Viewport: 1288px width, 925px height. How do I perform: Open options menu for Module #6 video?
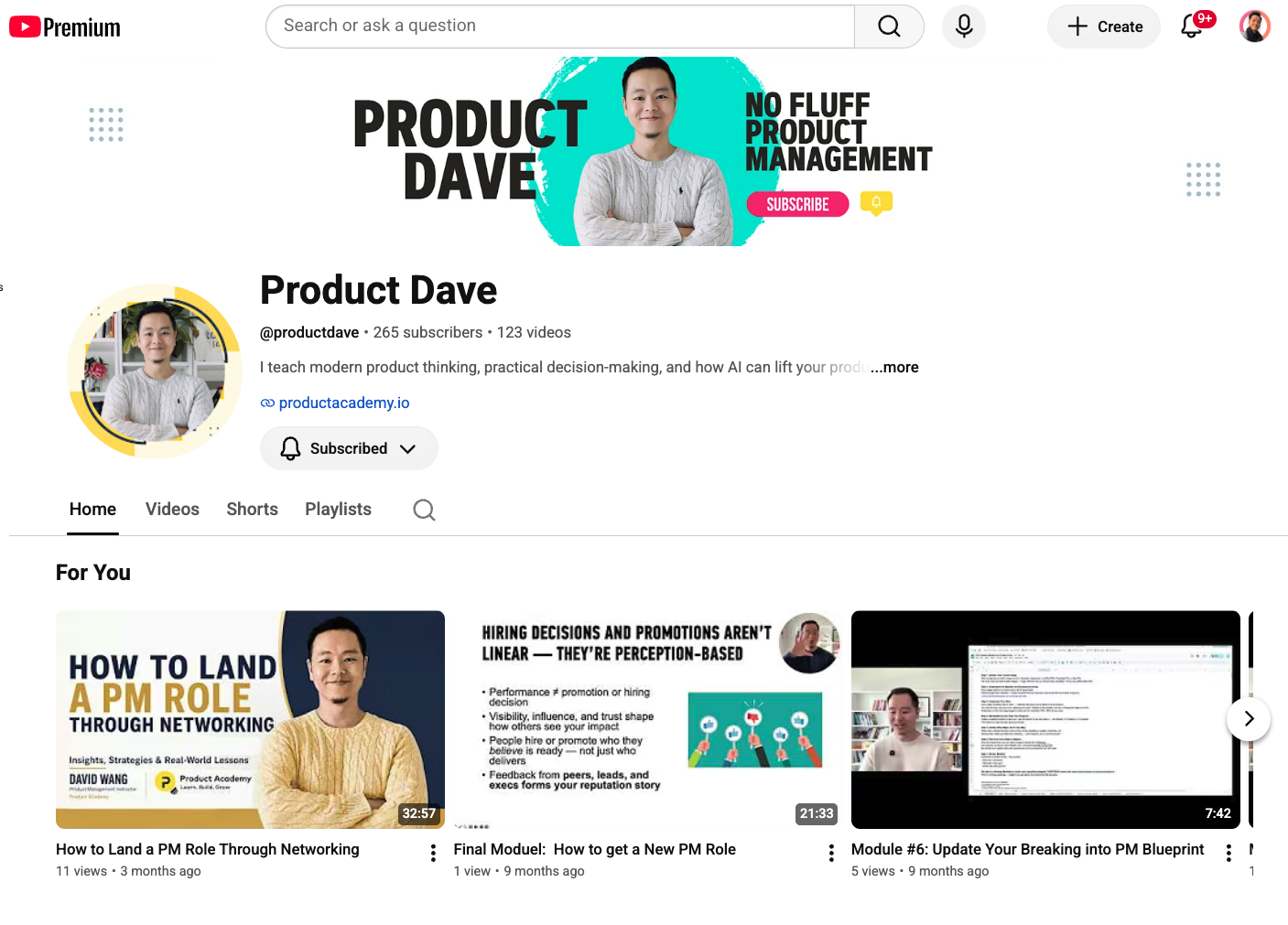click(1228, 853)
